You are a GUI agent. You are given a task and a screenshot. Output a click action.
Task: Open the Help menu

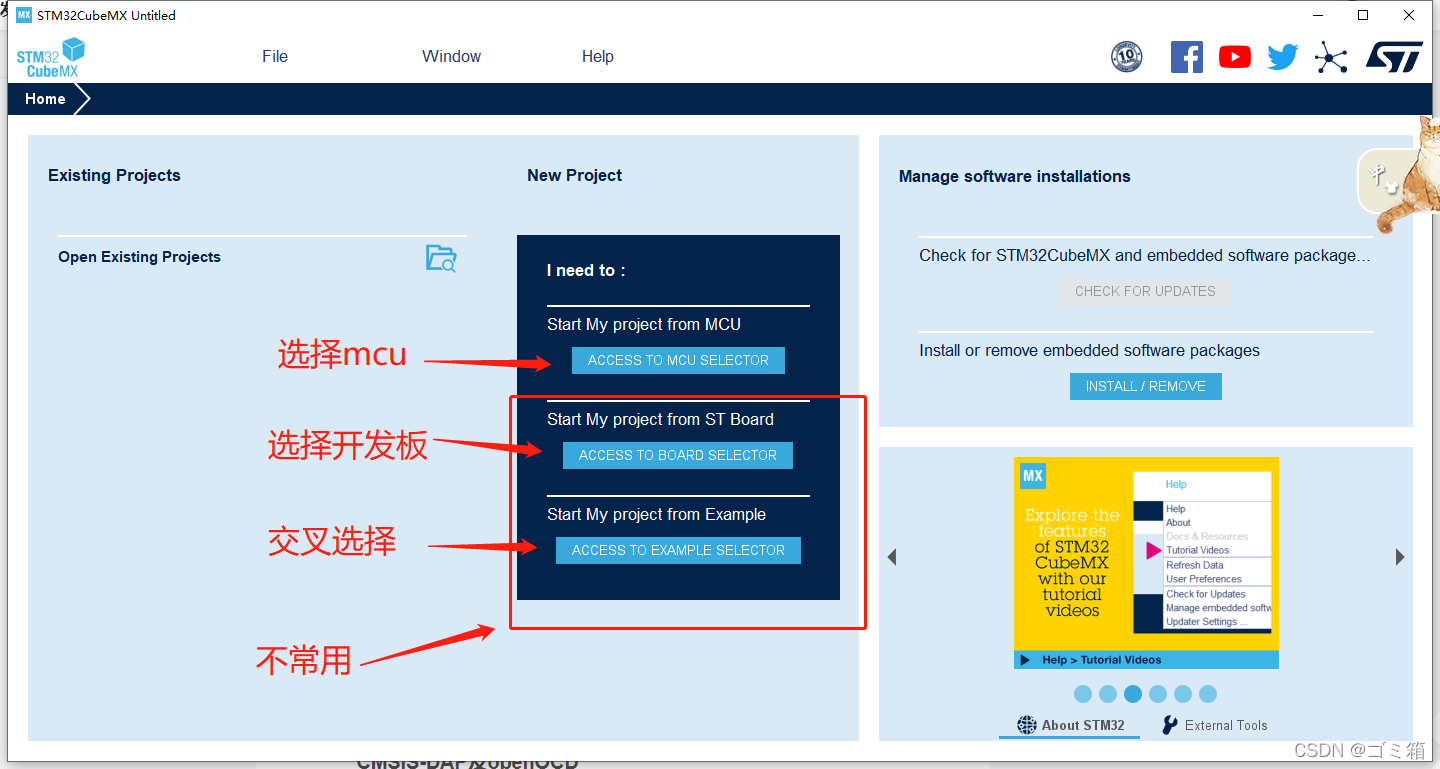pos(598,56)
